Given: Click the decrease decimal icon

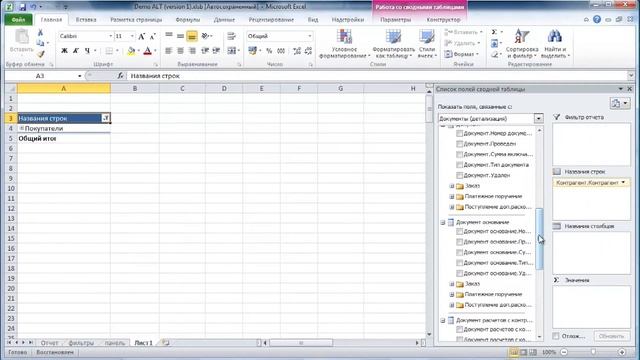Looking at the screenshot, I should [308, 51].
